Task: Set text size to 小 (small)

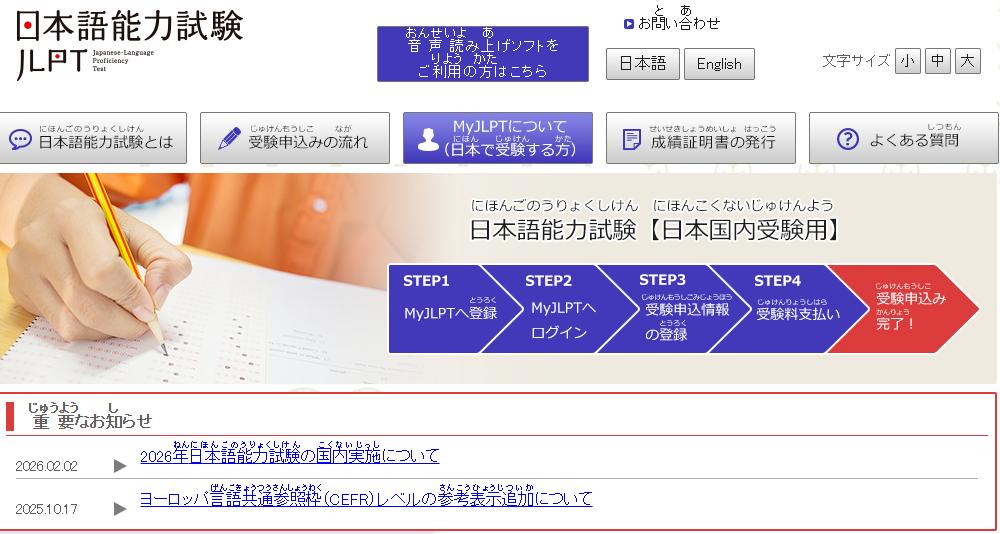Action: pyautogui.click(x=907, y=61)
